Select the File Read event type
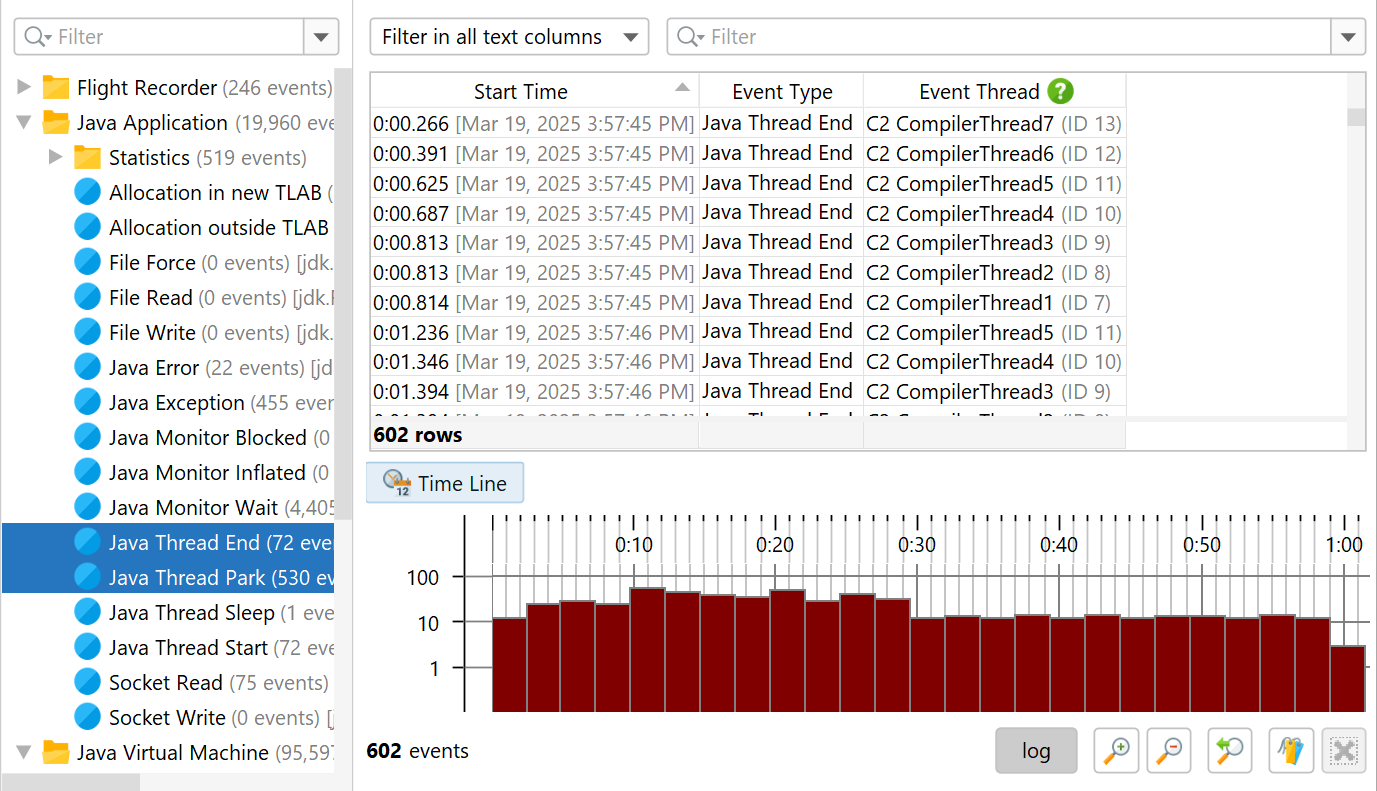 pyautogui.click(x=150, y=297)
